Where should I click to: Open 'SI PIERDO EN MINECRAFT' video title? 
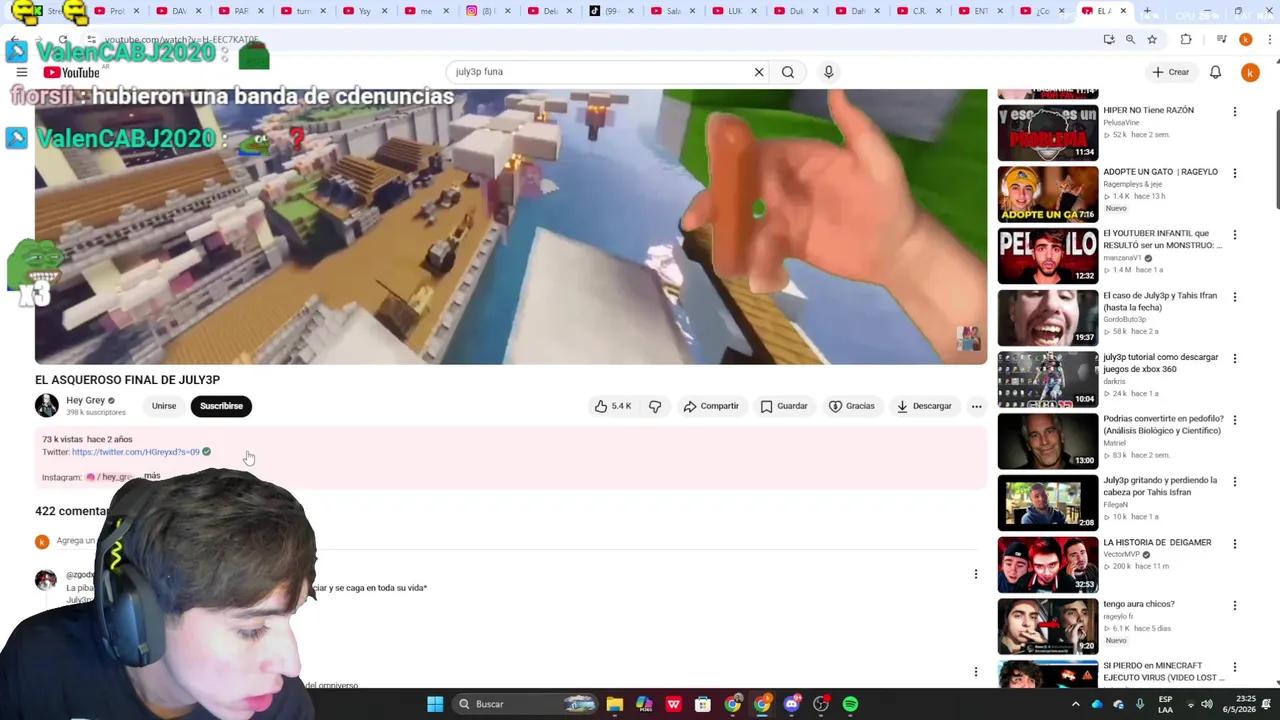click(1163, 672)
